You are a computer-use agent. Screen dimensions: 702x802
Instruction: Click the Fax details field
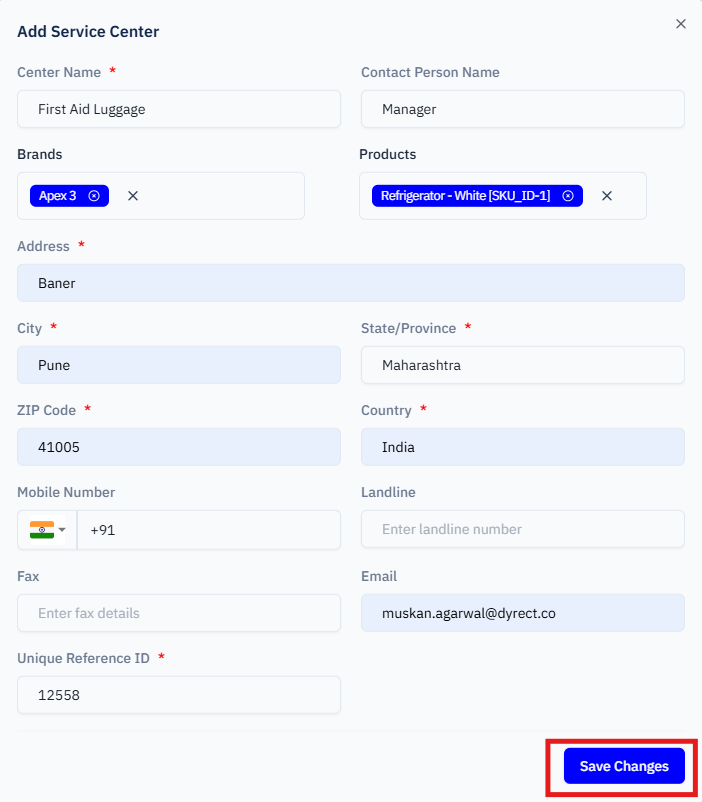[179, 613]
